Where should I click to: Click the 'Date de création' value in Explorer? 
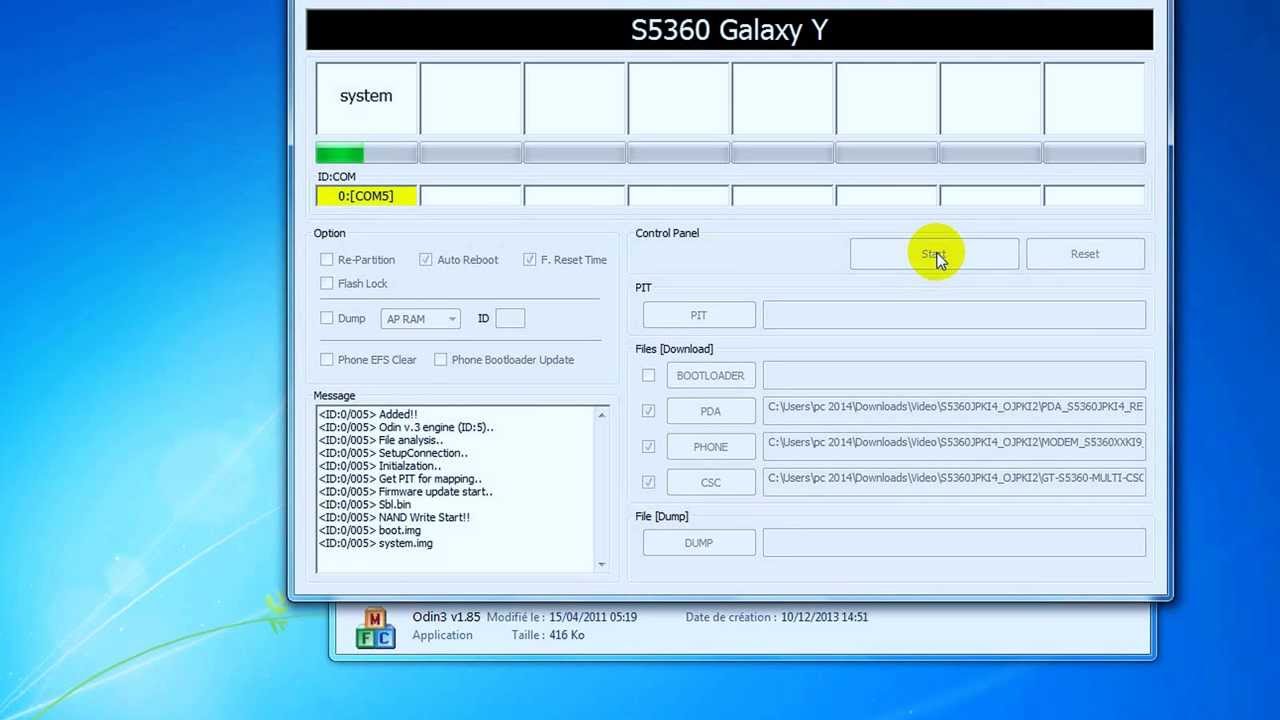coord(825,617)
